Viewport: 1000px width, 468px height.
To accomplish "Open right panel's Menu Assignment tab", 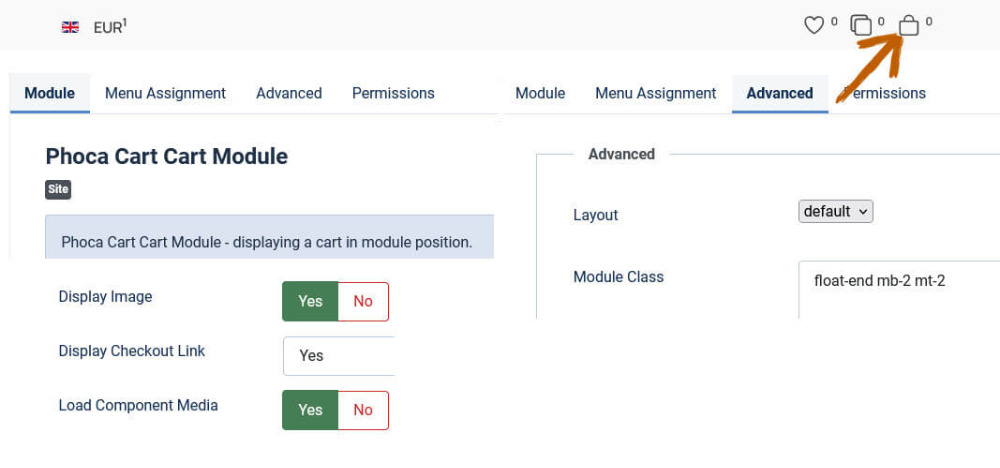I will coord(656,93).
